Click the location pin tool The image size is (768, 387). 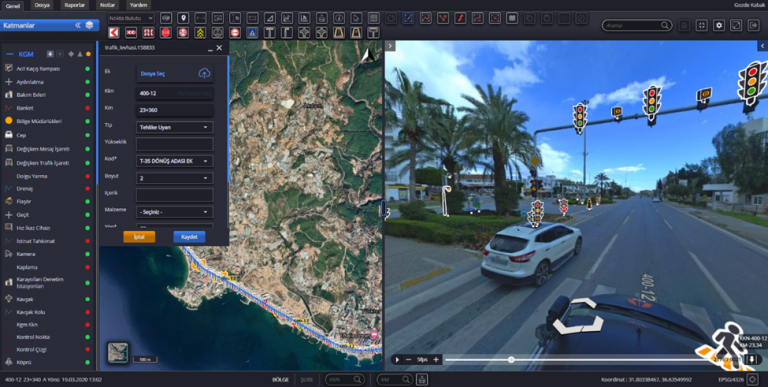[183, 19]
